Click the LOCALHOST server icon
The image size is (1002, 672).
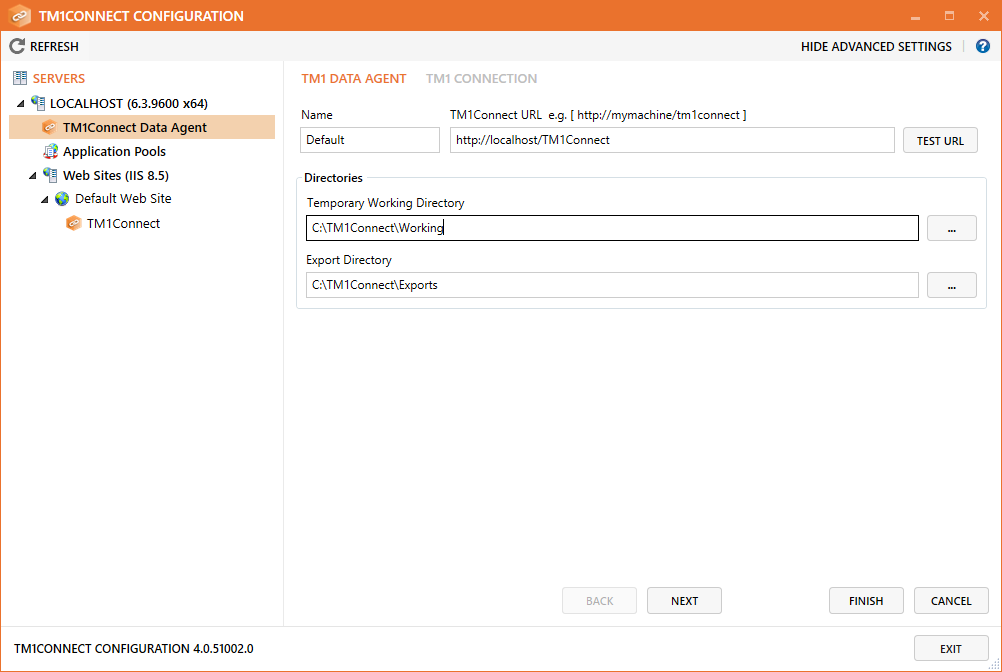38,103
